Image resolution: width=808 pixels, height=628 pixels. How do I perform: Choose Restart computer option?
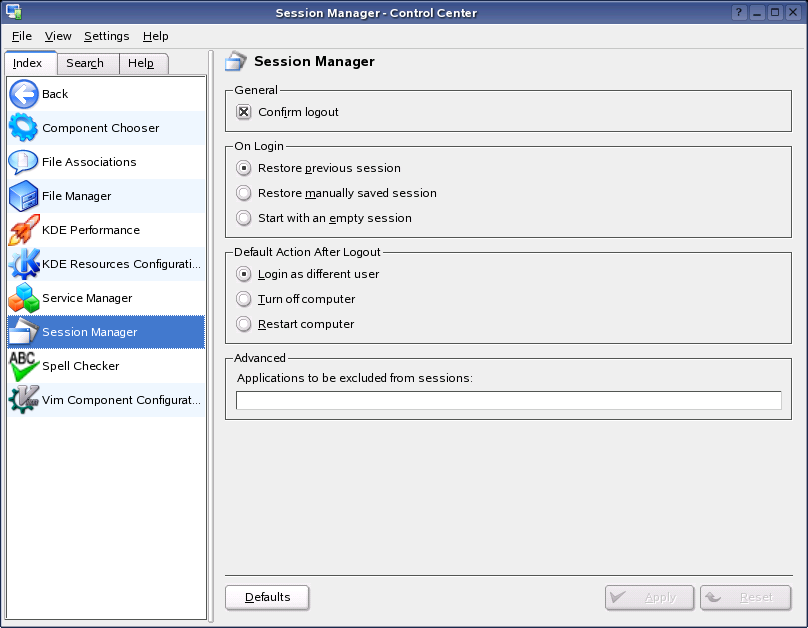point(244,324)
